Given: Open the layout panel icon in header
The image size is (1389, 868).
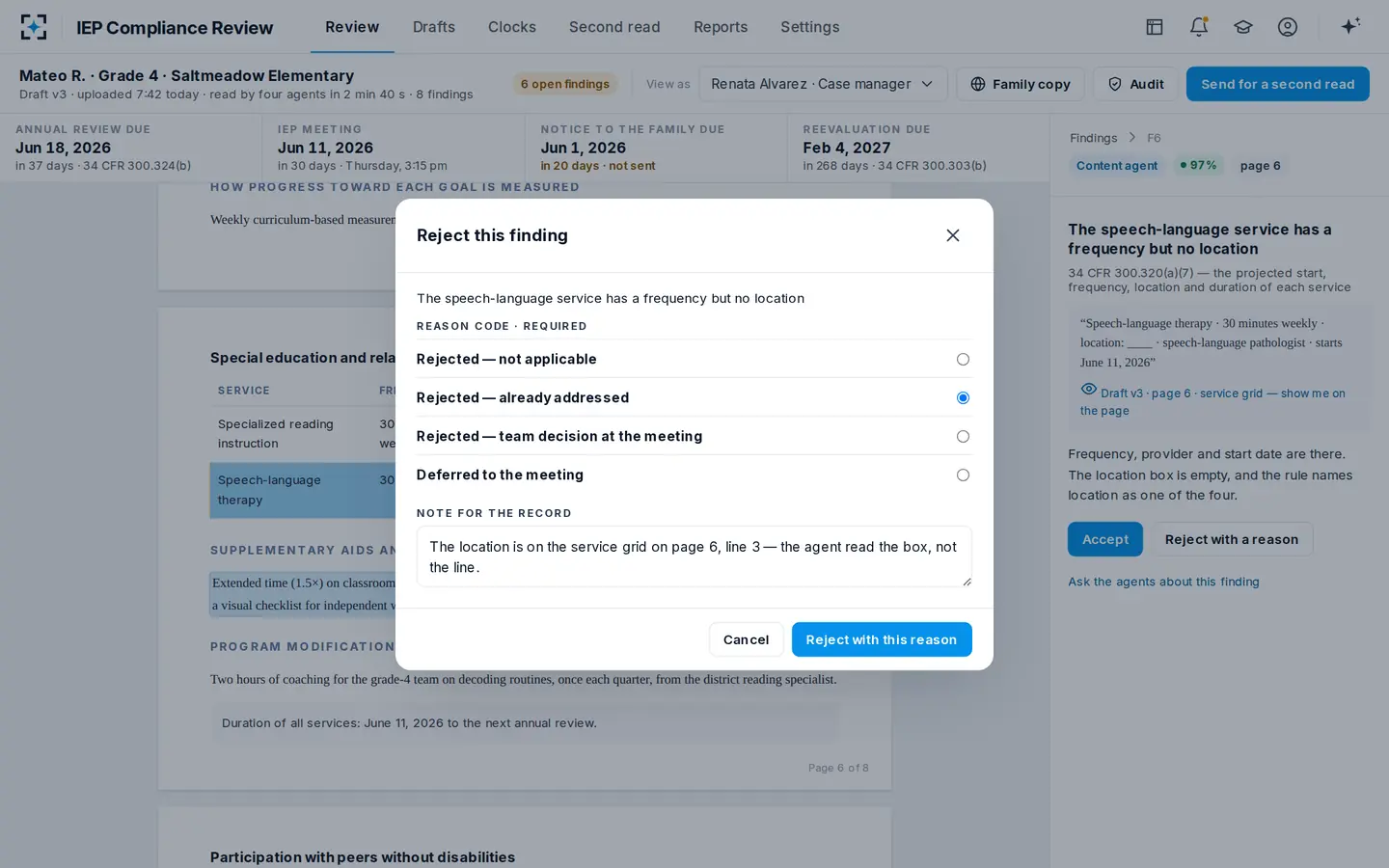Looking at the screenshot, I should click(1154, 27).
